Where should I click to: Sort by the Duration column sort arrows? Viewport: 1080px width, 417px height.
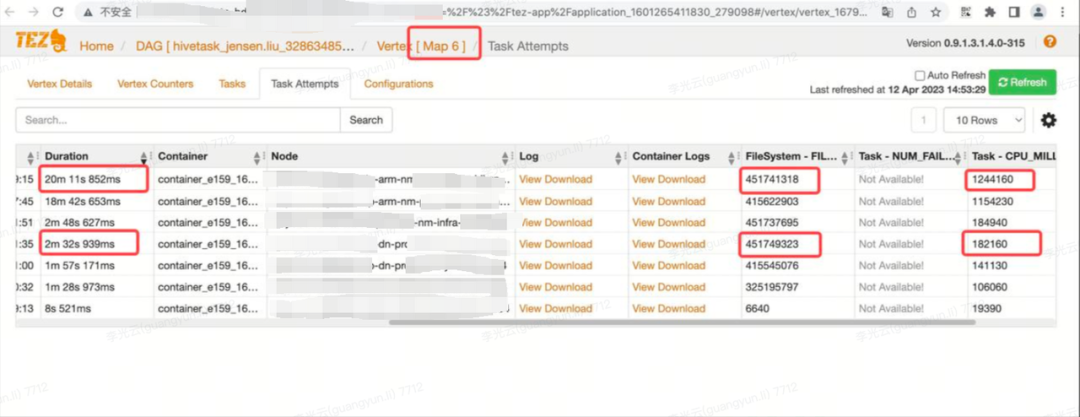coord(144,157)
